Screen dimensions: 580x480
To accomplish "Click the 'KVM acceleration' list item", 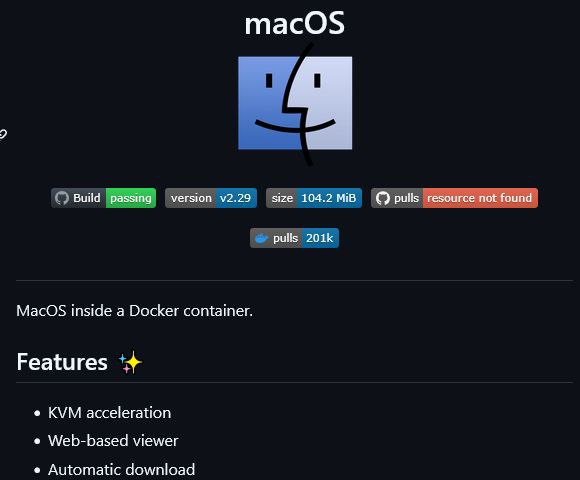I will coord(109,413).
